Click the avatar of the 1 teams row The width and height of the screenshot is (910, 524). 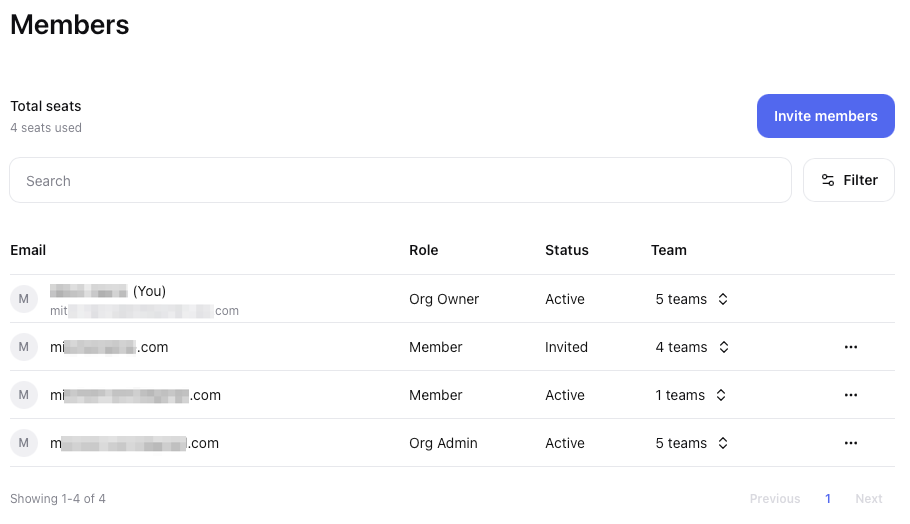pos(24,395)
